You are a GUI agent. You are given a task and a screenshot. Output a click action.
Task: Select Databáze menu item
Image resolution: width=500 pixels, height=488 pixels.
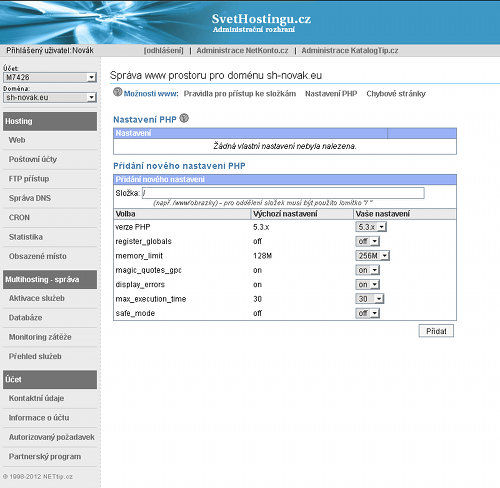(x=25, y=318)
